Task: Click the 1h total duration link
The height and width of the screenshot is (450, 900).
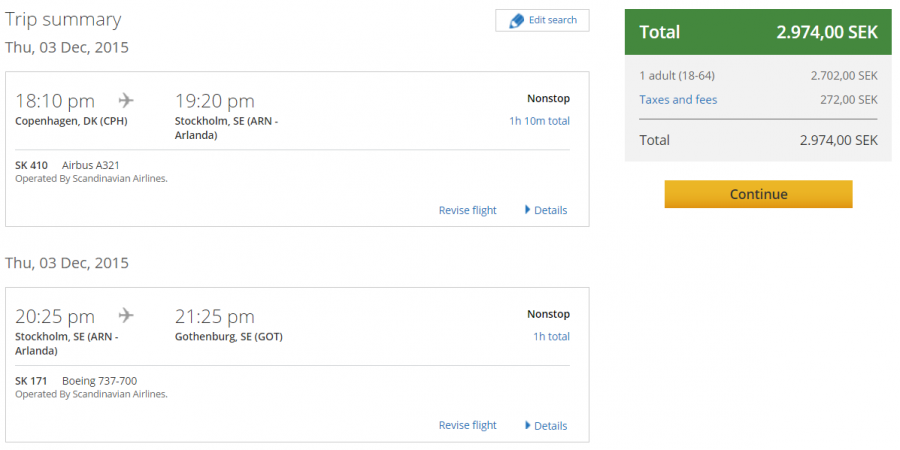Action: (551, 337)
